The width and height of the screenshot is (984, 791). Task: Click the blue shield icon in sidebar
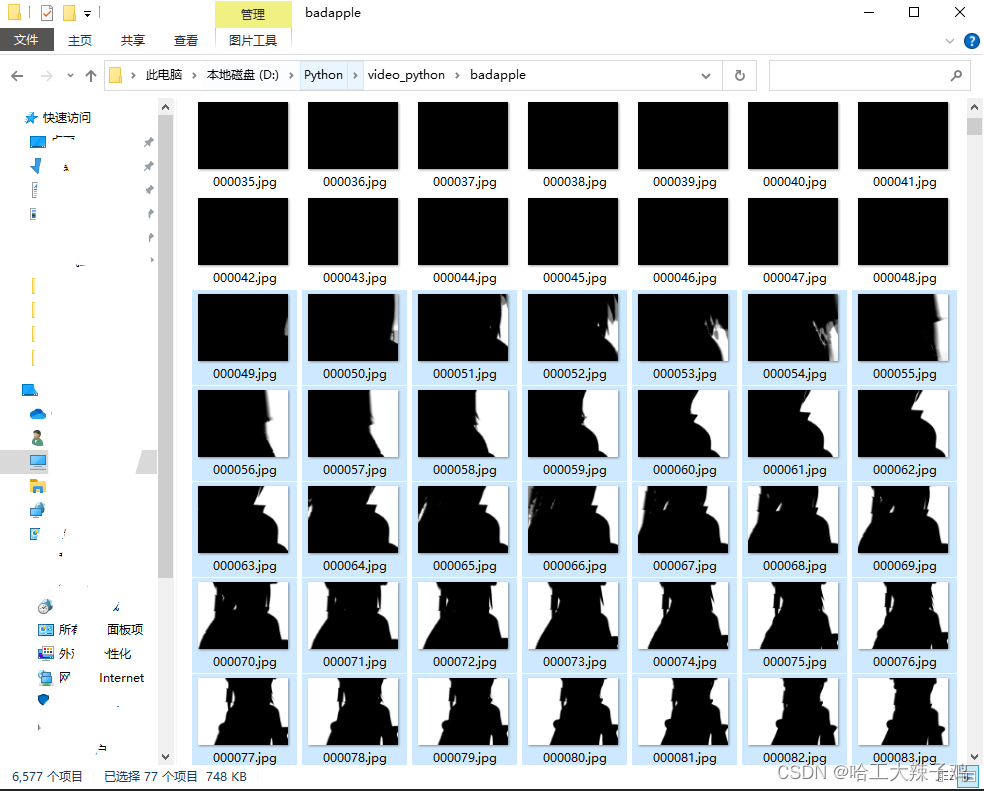tap(43, 699)
